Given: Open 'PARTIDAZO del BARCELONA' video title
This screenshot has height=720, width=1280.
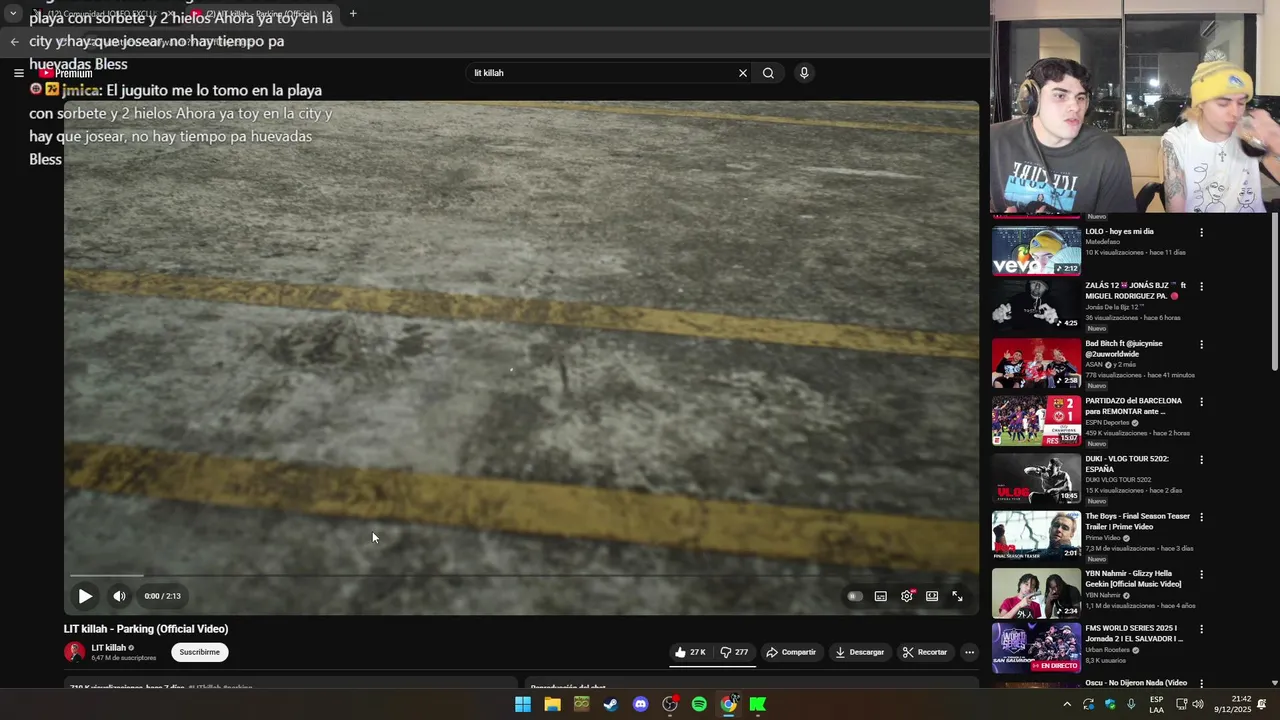Looking at the screenshot, I should click(x=1134, y=406).
